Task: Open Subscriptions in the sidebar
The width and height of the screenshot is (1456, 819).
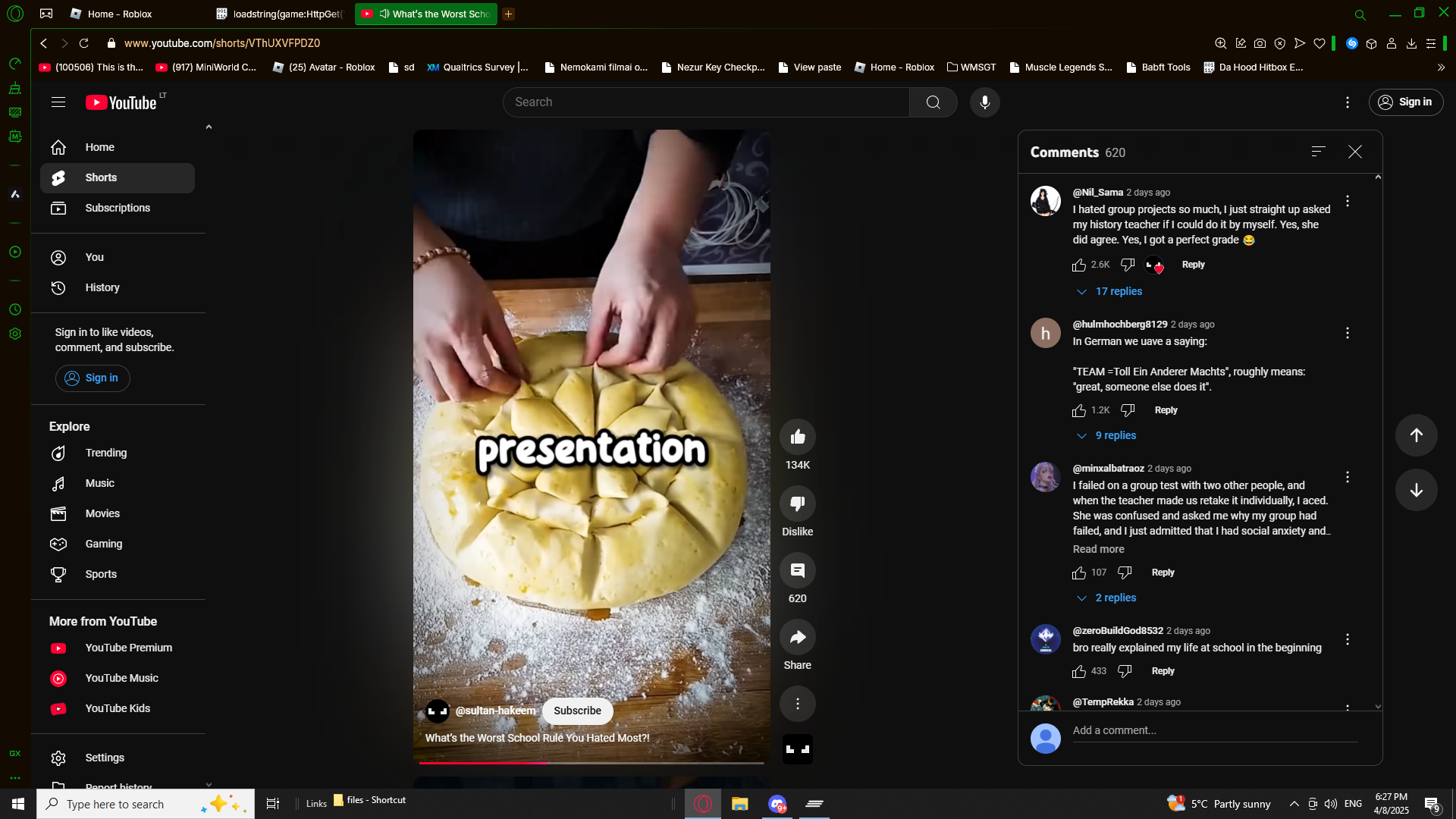Action: (x=118, y=208)
